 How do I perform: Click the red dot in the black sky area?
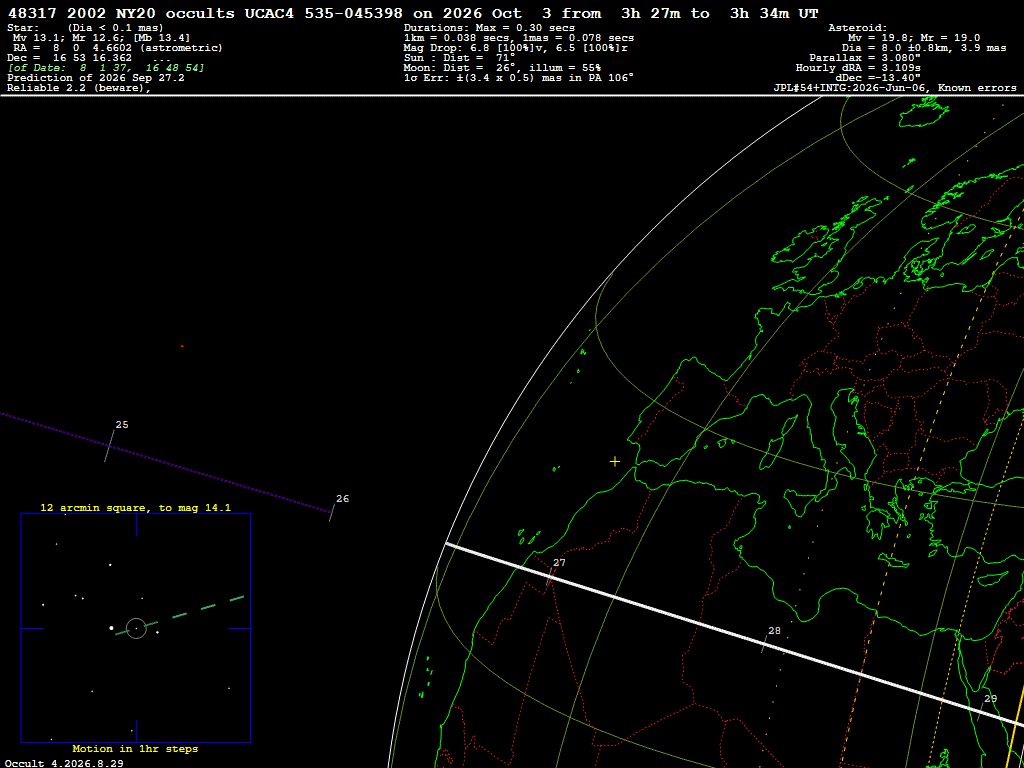(182, 346)
